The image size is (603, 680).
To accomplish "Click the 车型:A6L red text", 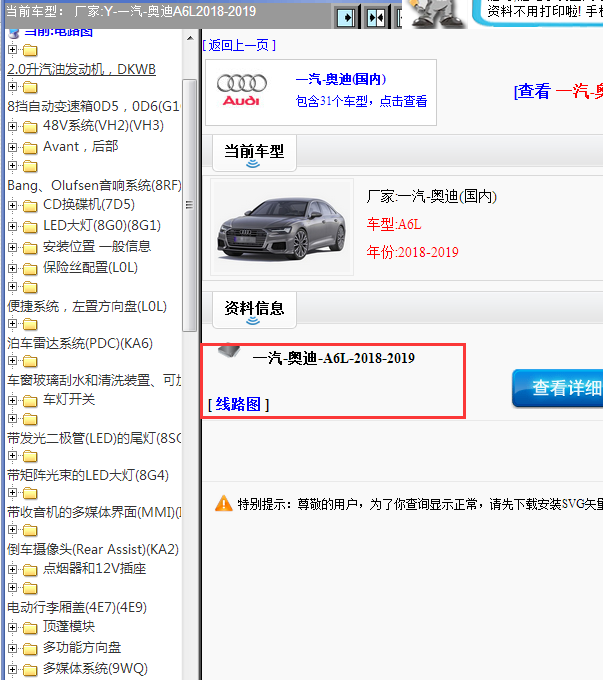I will coord(394,224).
